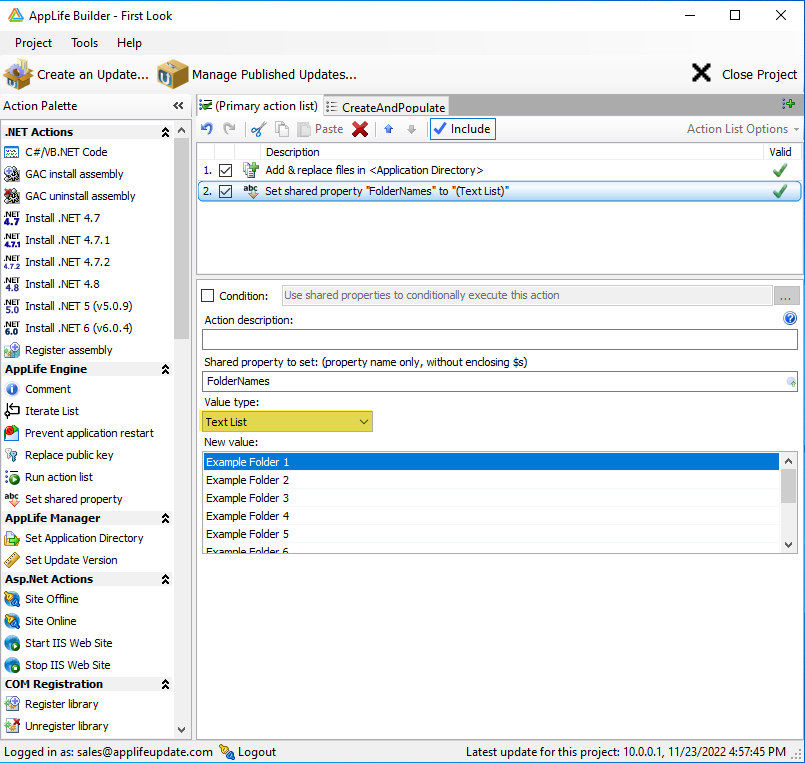
Task: Add a new action list with the green plus icon
Action: [x=789, y=104]
